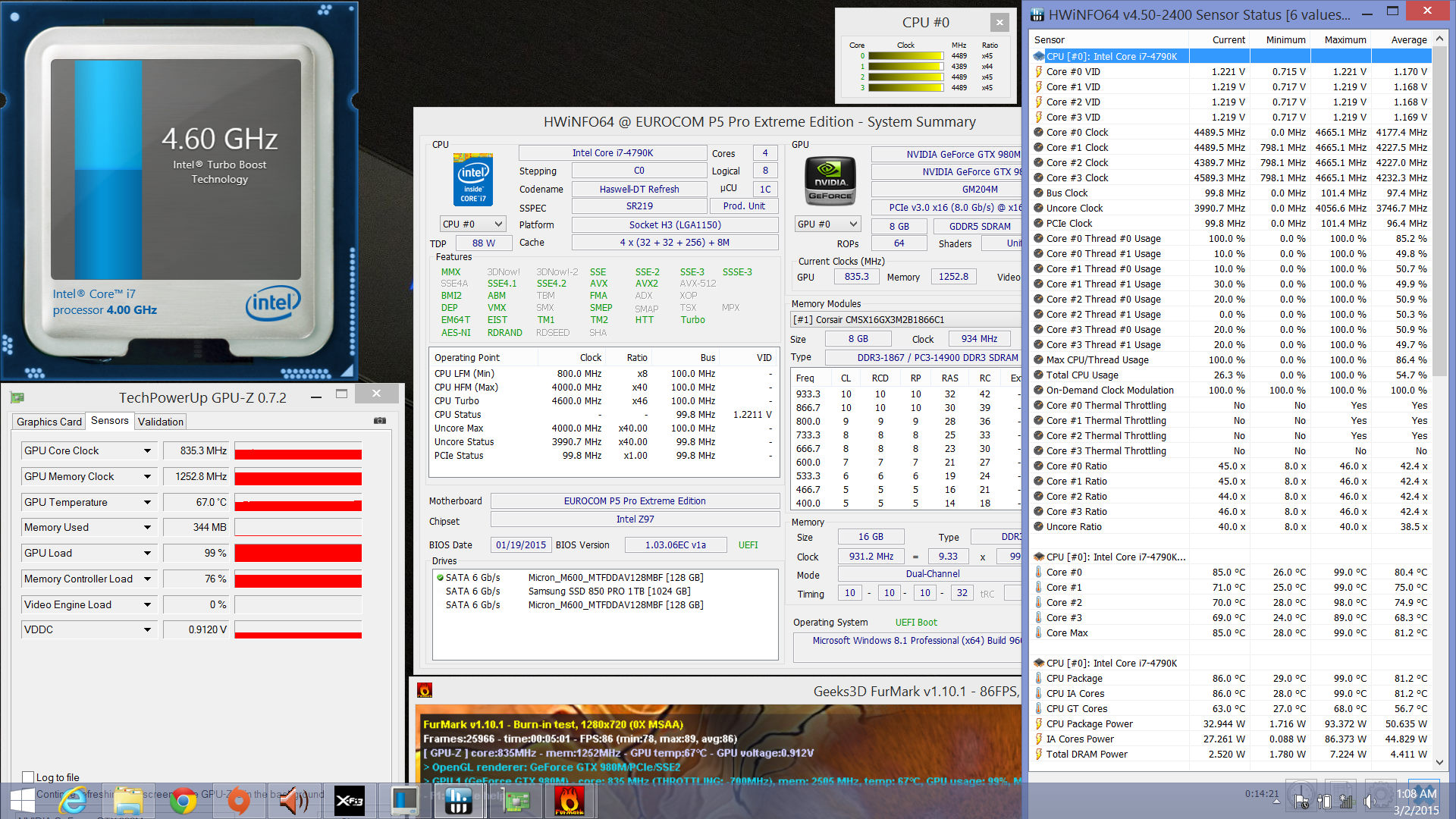Click the Intel Core i7 logo in System Summary

tap(473, 180)
